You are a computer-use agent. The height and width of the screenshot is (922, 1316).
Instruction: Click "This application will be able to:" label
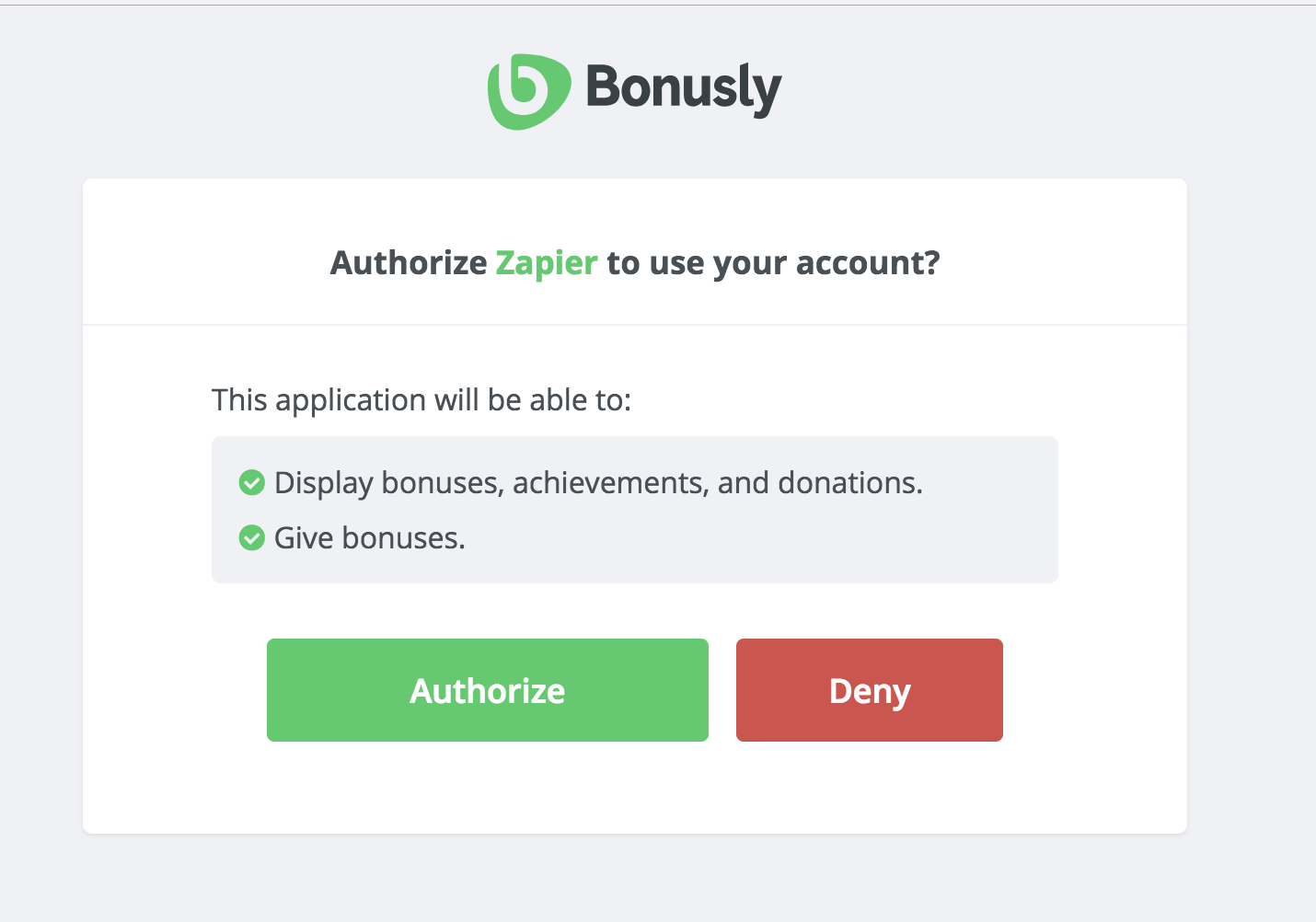pyautogui.click(x=421, y=400)
